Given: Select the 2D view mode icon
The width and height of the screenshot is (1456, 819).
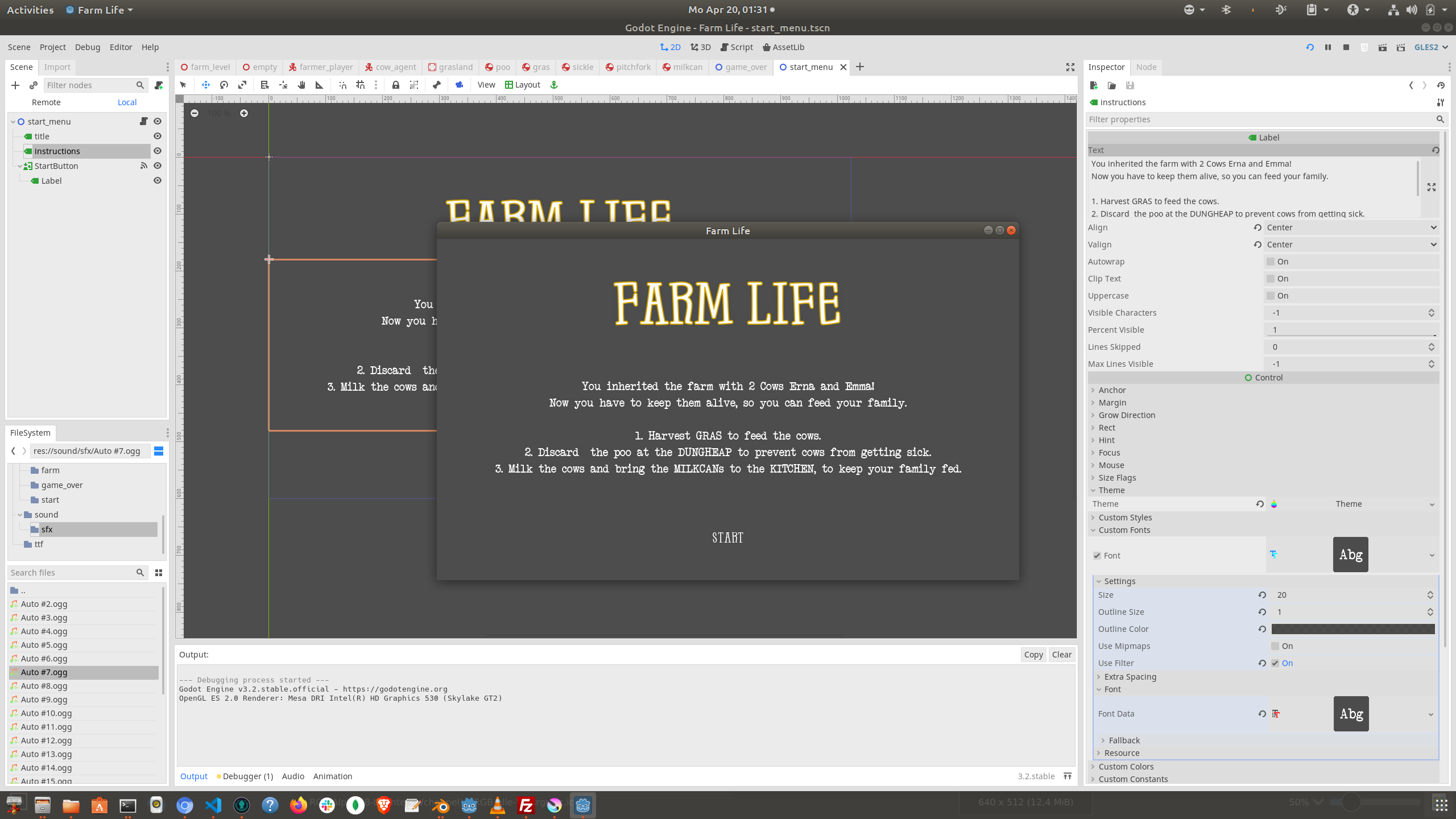Looking at the screenshot, I should [669, 47].
